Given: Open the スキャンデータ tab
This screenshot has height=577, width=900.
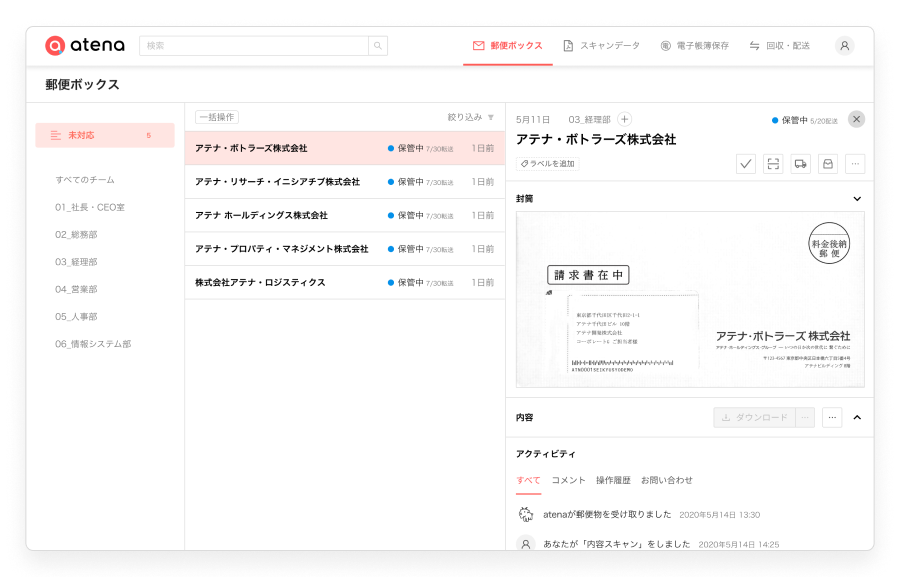Looking at the screenshot, I should tap(602, 46).
